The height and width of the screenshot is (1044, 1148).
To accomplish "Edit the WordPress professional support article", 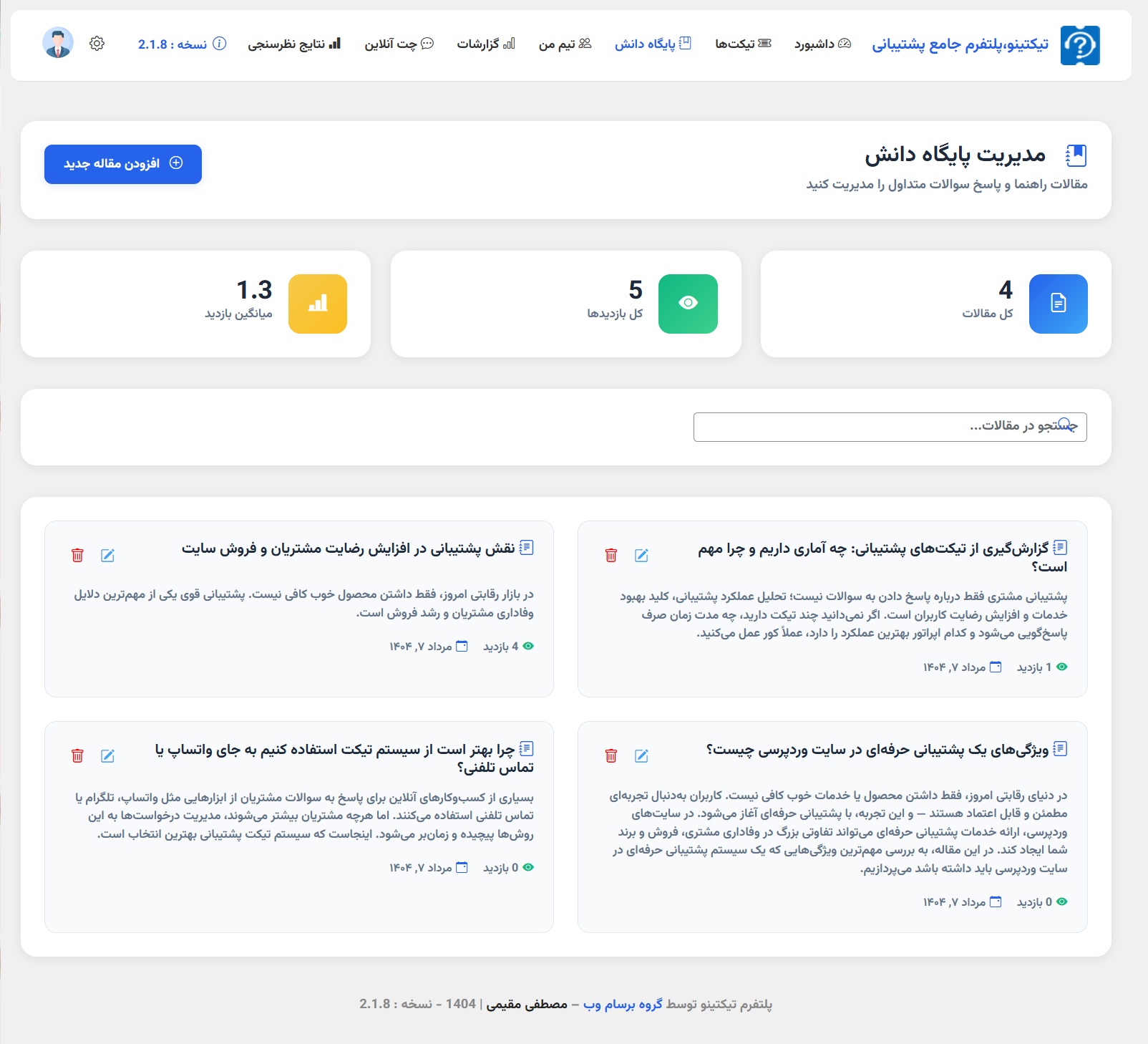I will click(641, 756).
